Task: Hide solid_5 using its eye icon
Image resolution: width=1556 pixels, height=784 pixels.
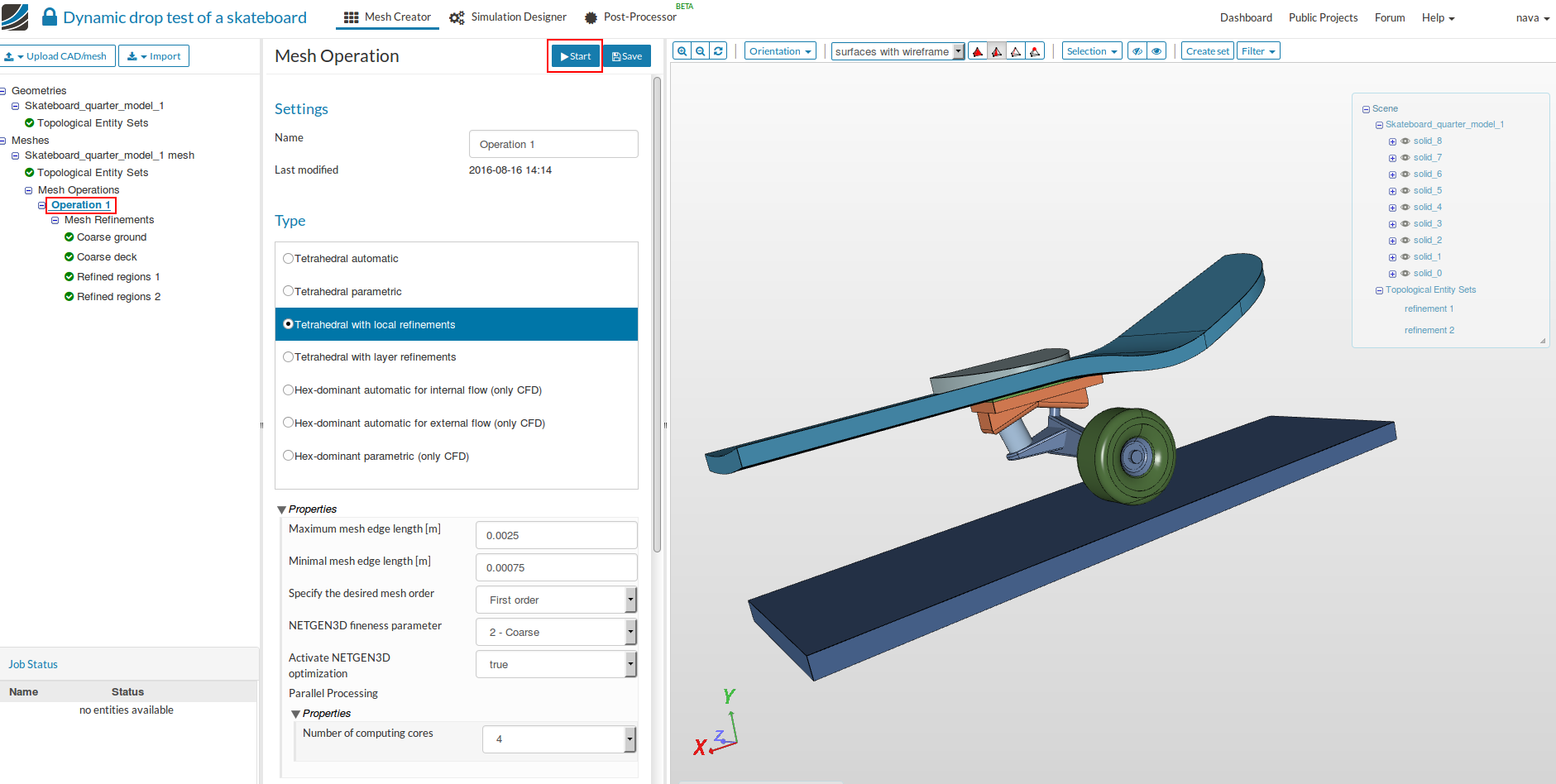Action: tap(1405, 191)
